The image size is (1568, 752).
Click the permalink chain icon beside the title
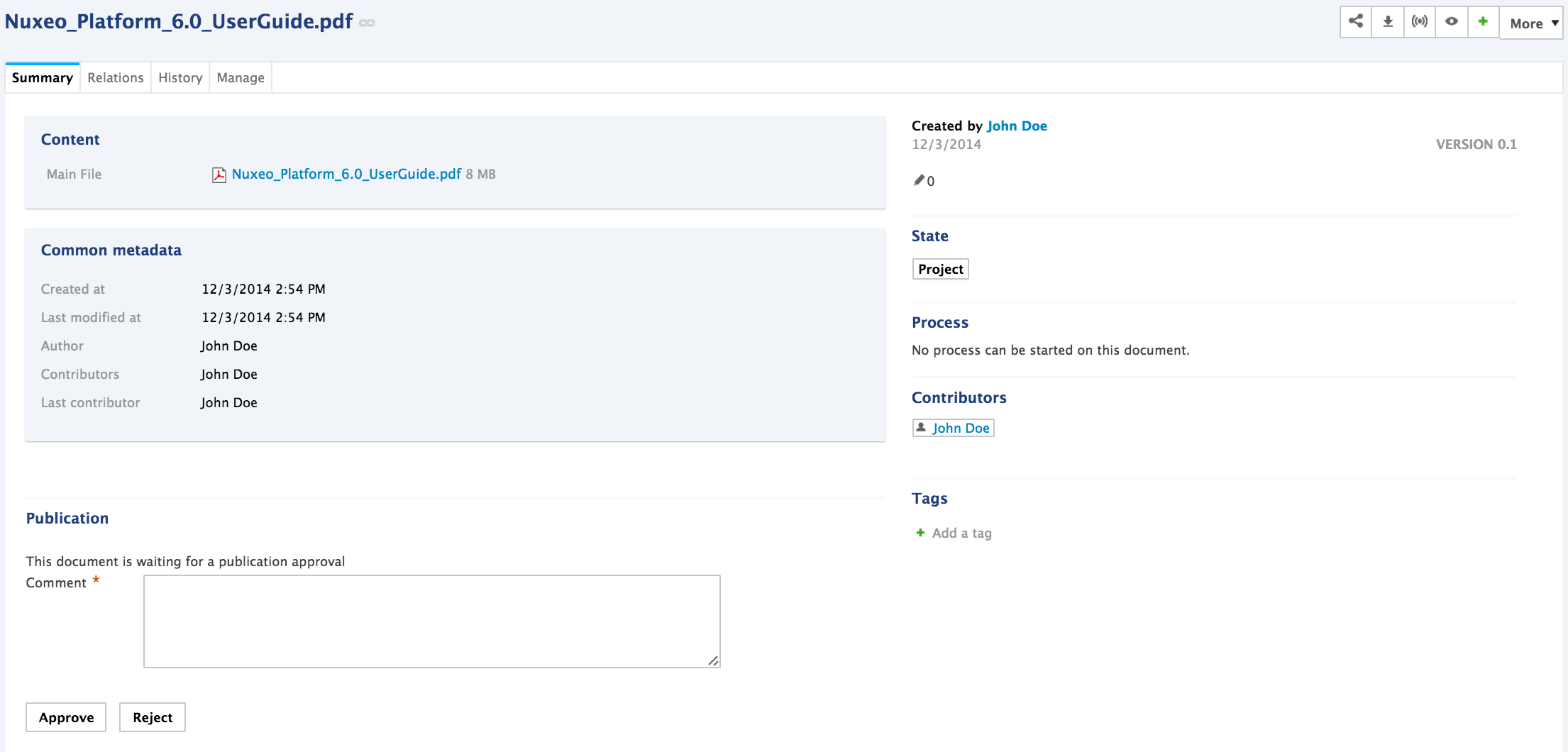367,23
